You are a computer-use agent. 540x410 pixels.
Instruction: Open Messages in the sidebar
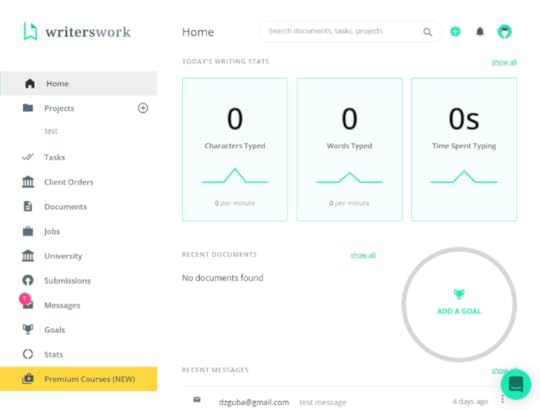click(62, 305)
